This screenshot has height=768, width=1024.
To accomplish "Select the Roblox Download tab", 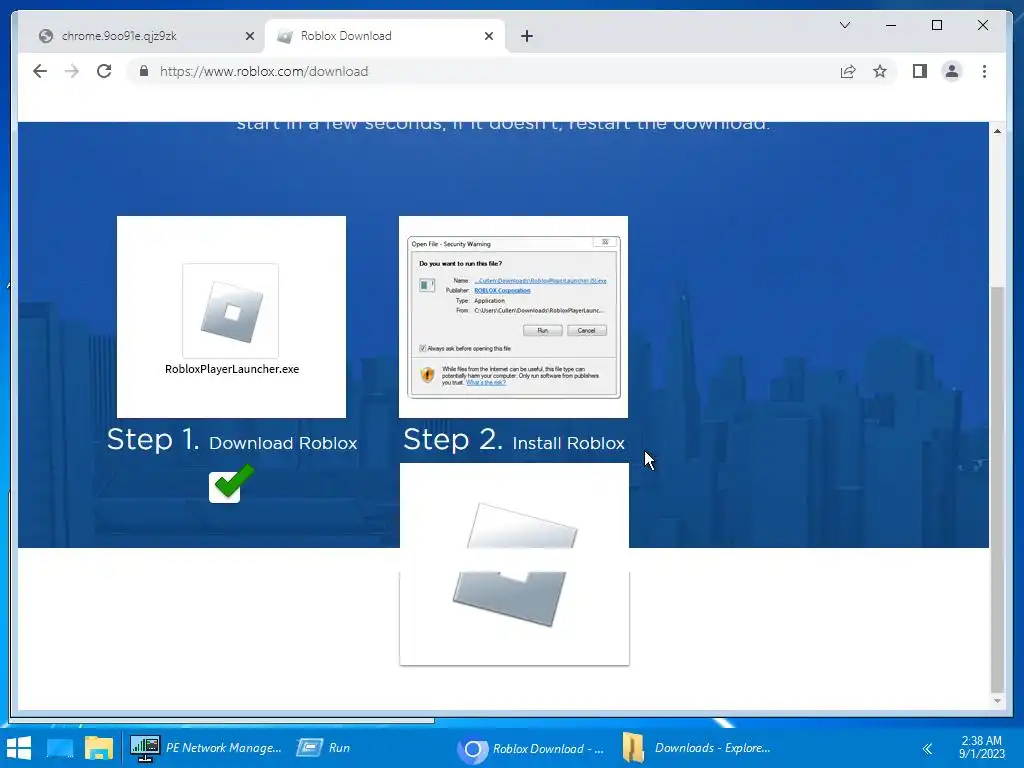I will pyautogui.click(x=384, y=36).
